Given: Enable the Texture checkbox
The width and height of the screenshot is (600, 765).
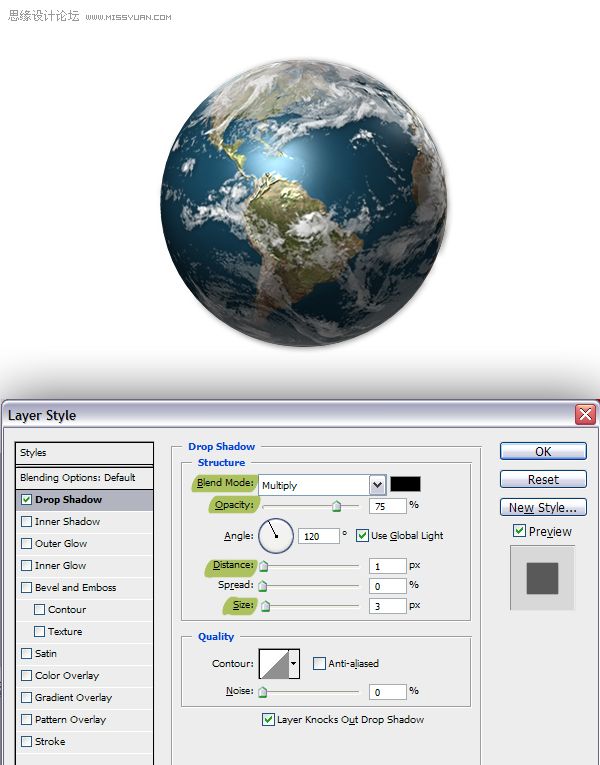Looking at the screenshot, I should tap(40, 631).
